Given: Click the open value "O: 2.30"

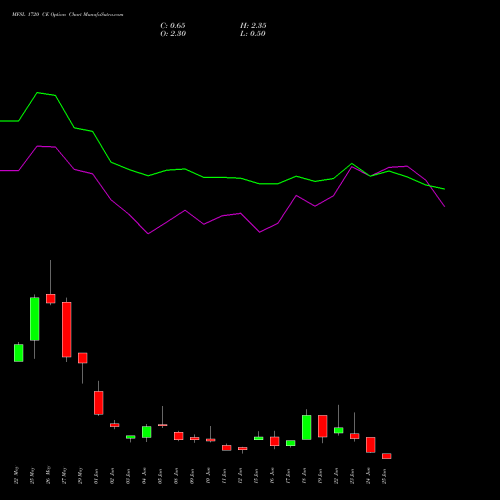Looking at the screenshot, I should tap(173, 34).
